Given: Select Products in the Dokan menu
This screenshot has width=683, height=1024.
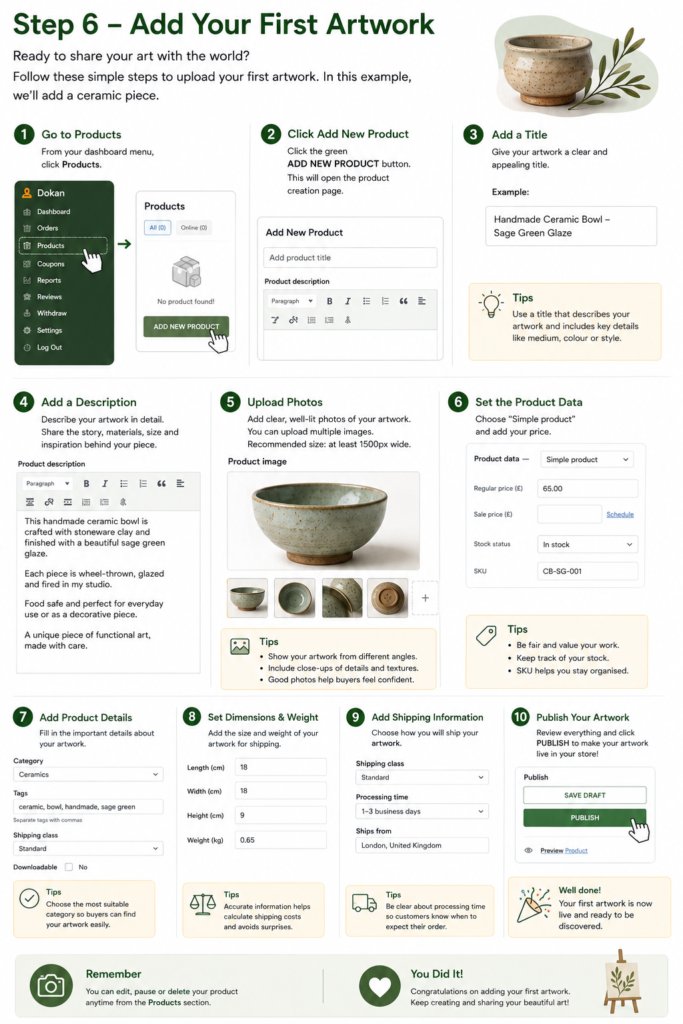Looking at the screenshot, I should pyautogui.click(x=63, y=246).
